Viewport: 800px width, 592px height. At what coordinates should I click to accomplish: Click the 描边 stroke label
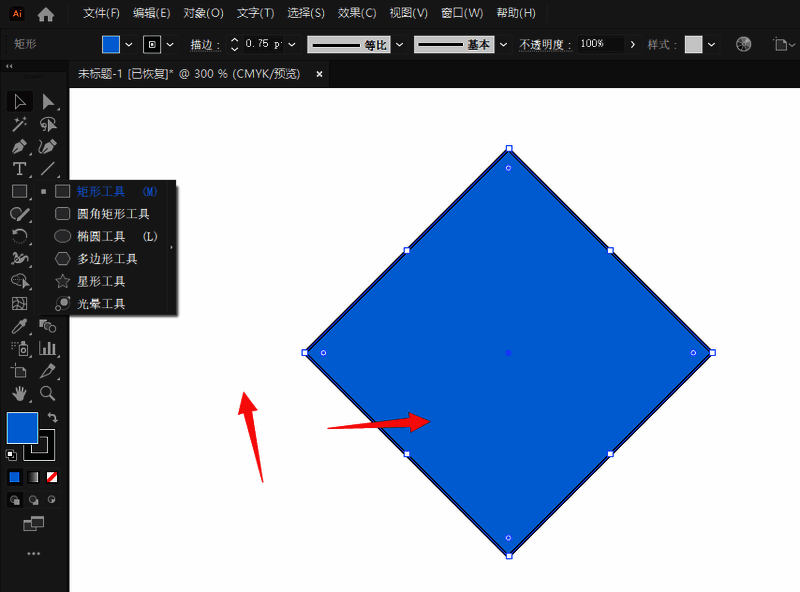[204, 45]
